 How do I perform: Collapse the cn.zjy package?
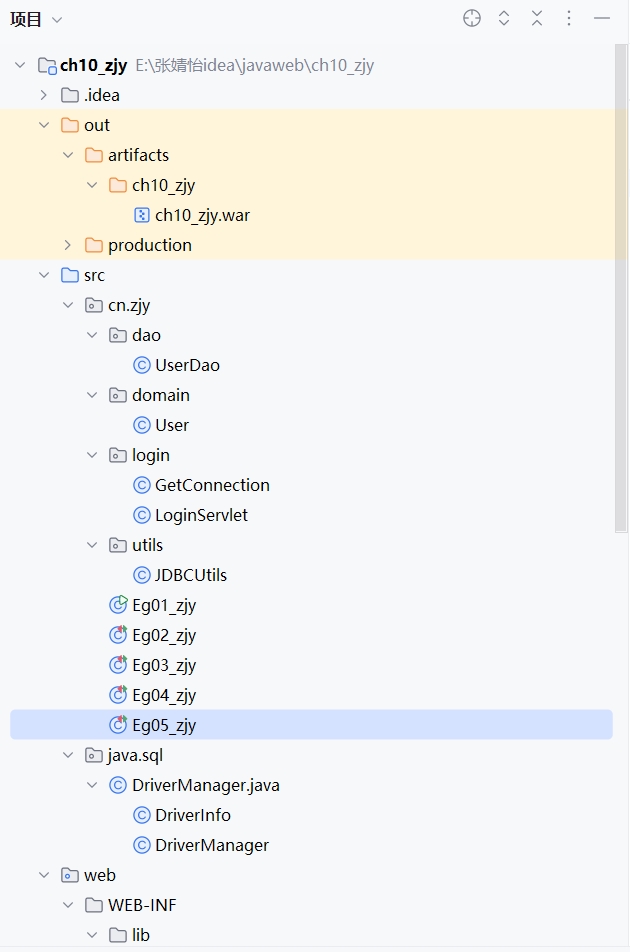tap(68, 305)
